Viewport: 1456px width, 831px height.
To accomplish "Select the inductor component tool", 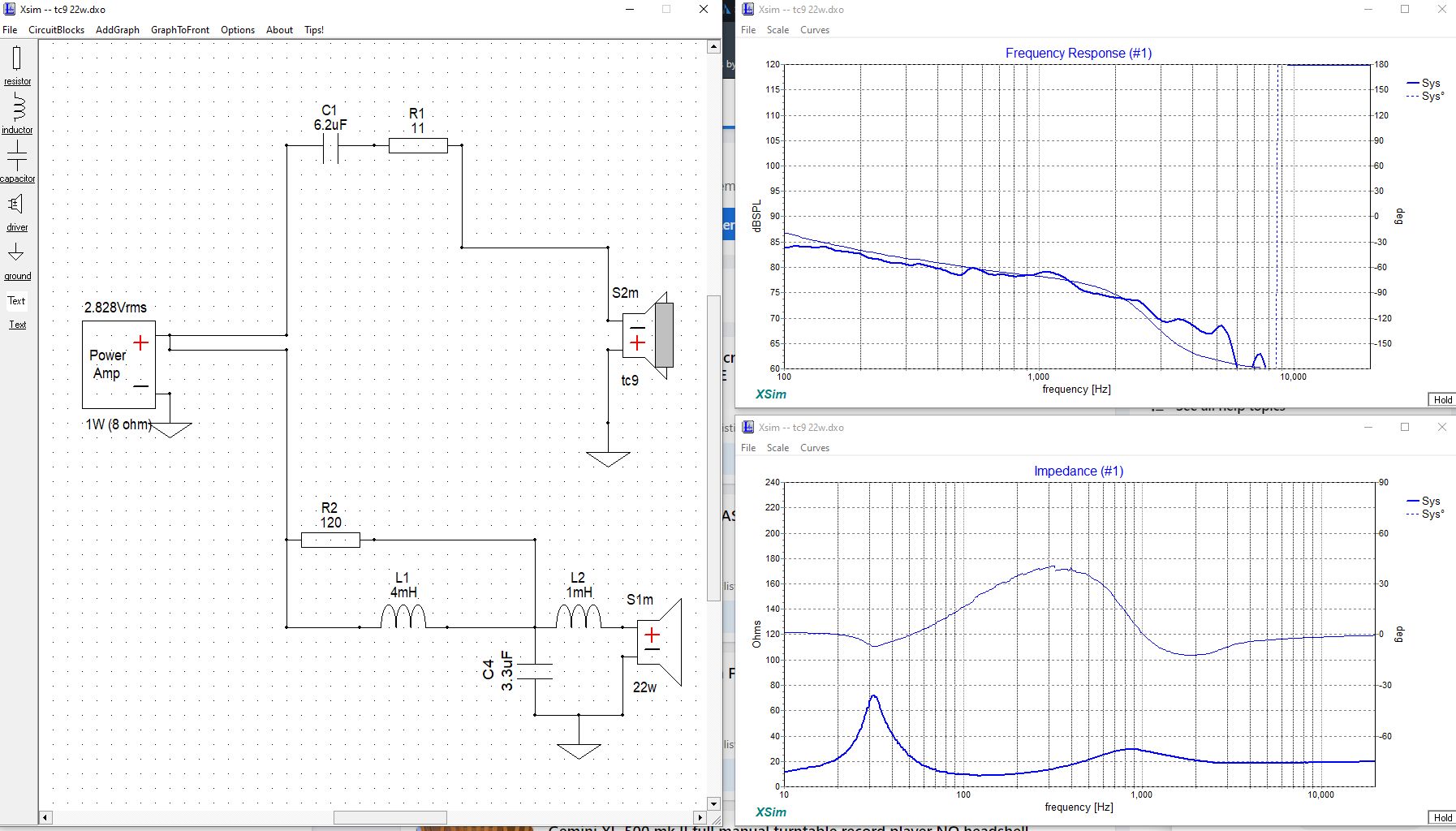I will [x=17, y=113].
